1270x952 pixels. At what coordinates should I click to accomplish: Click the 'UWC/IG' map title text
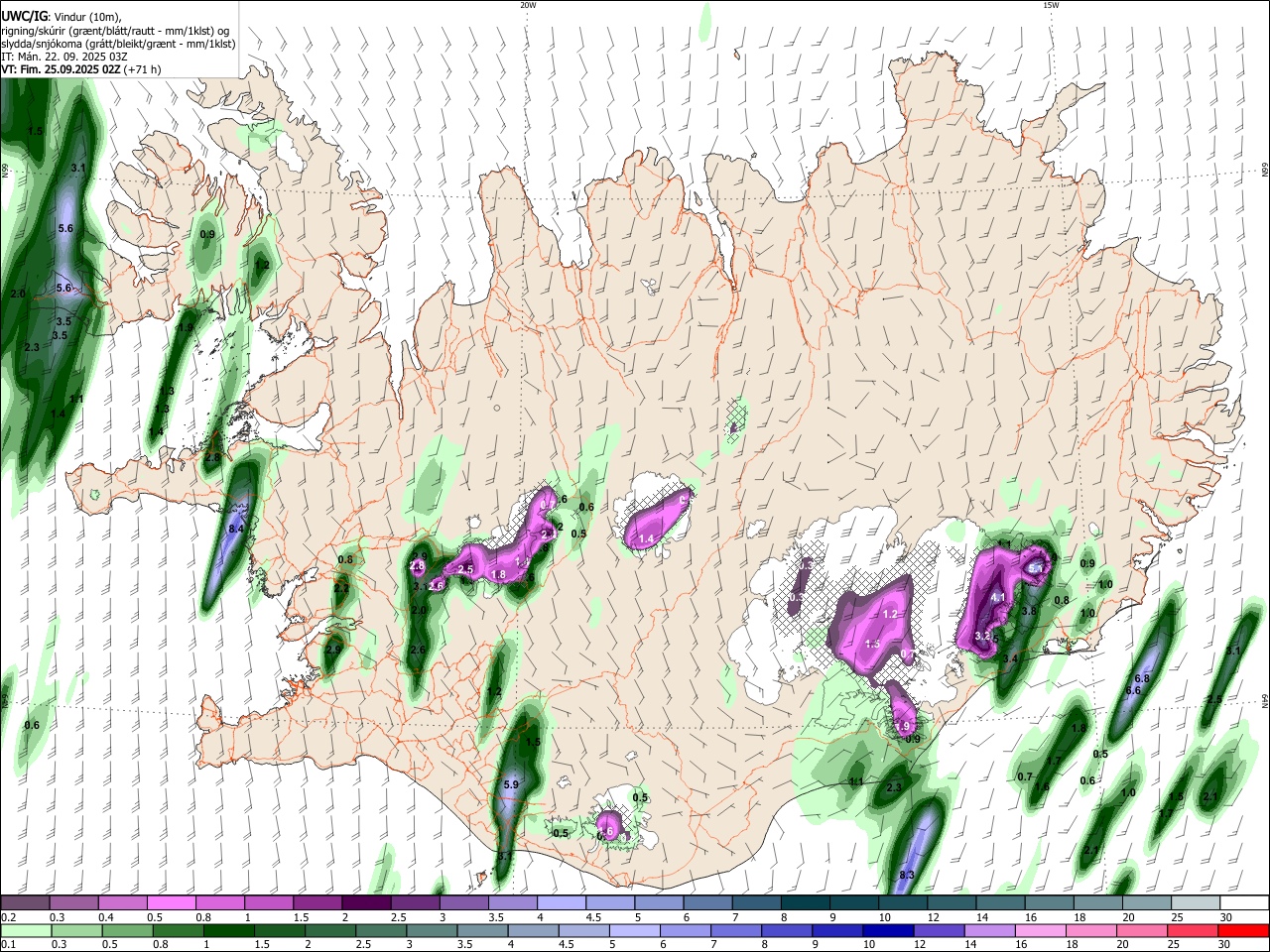tap(23, 16)
